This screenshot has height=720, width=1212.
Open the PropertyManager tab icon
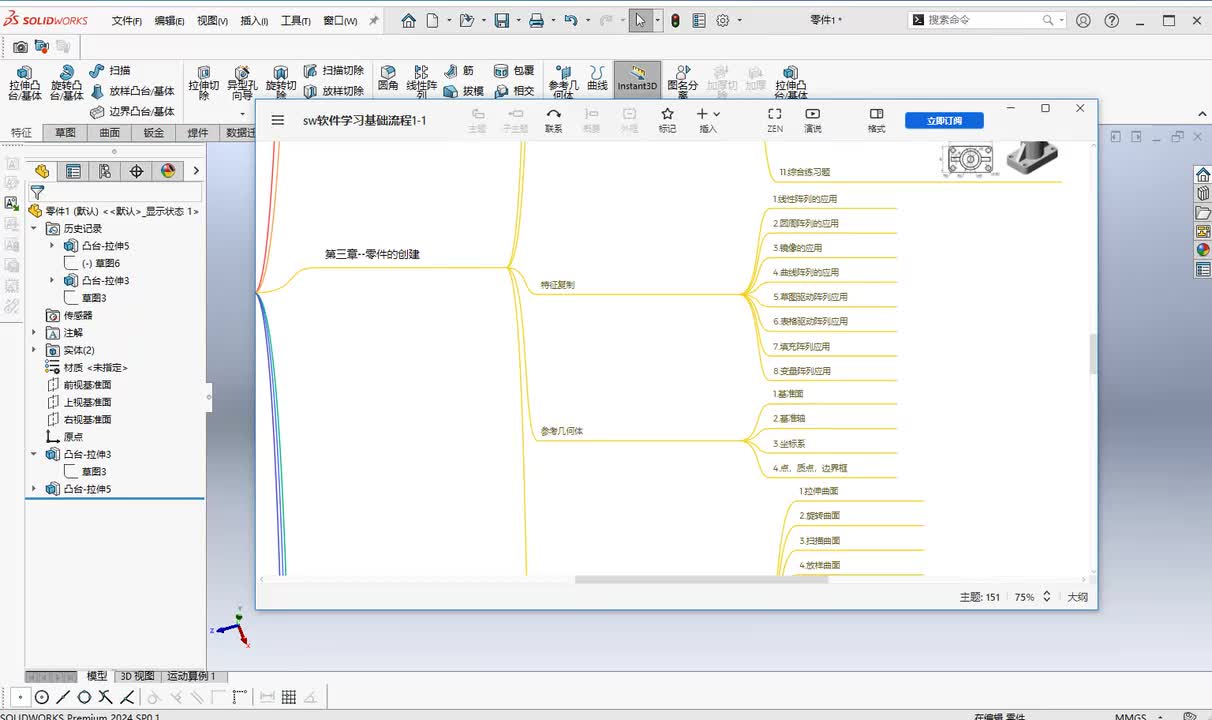click(73, 171)
